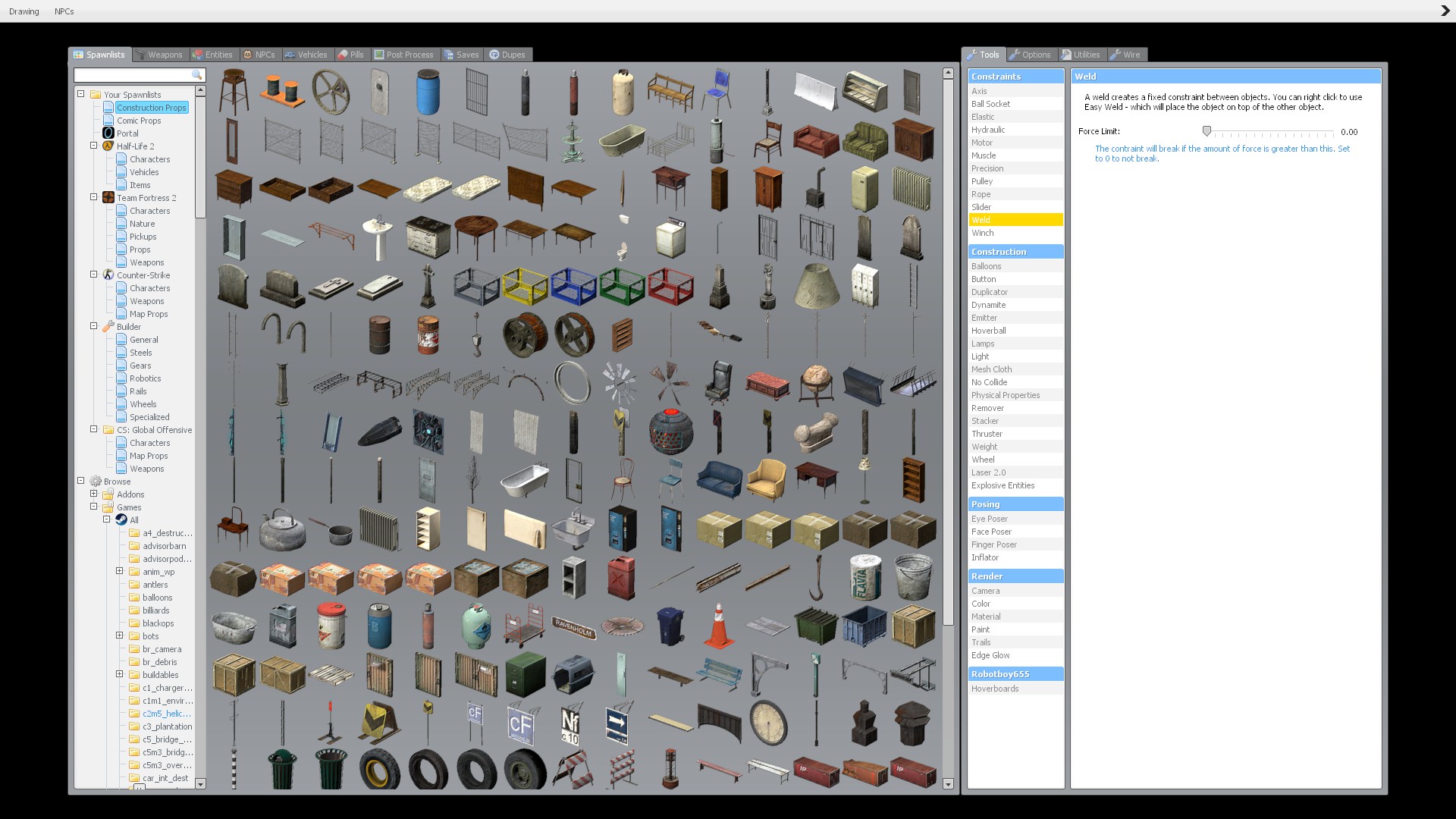Open the Utilities tab
Viewport: 1456px width, 819px height.
point(1081,55)
